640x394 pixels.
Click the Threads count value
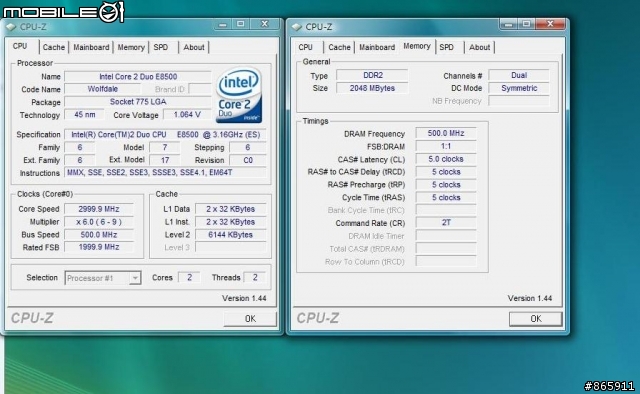(255, 278)
